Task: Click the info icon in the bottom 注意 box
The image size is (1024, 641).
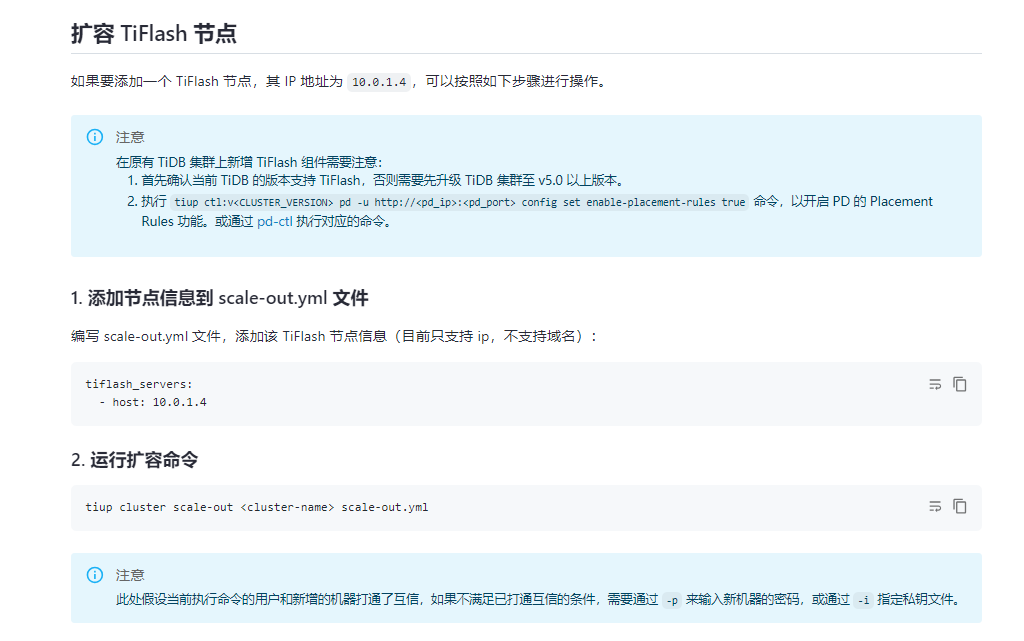Action: click(95, 575)
